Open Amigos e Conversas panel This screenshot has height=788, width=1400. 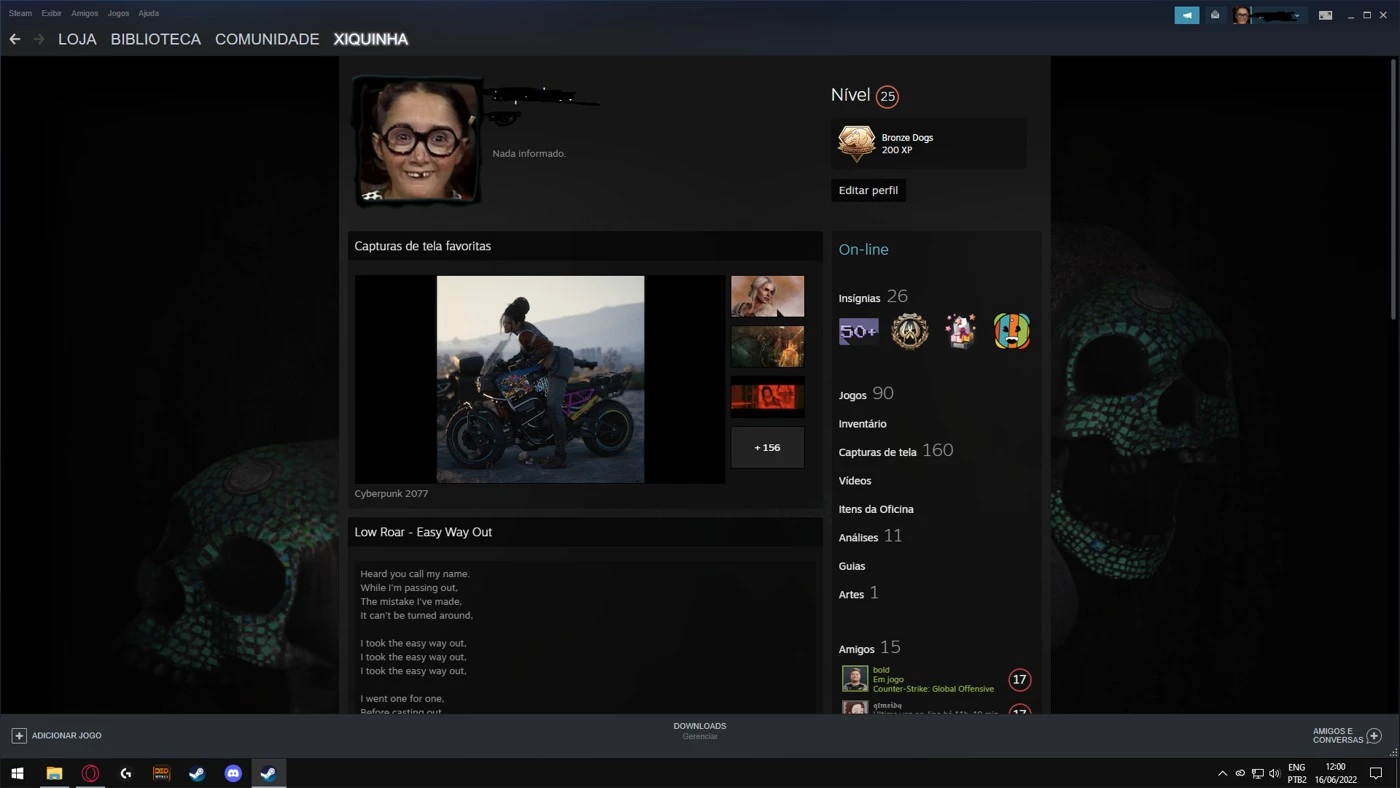(x=1347, y=736)
